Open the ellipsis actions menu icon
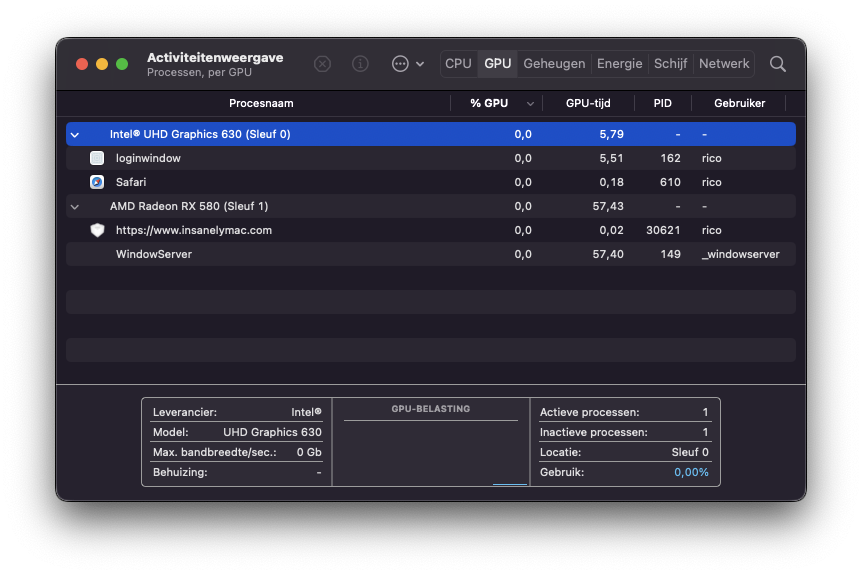Viewport: 862px width, 575px height. (x=400, y=64)
